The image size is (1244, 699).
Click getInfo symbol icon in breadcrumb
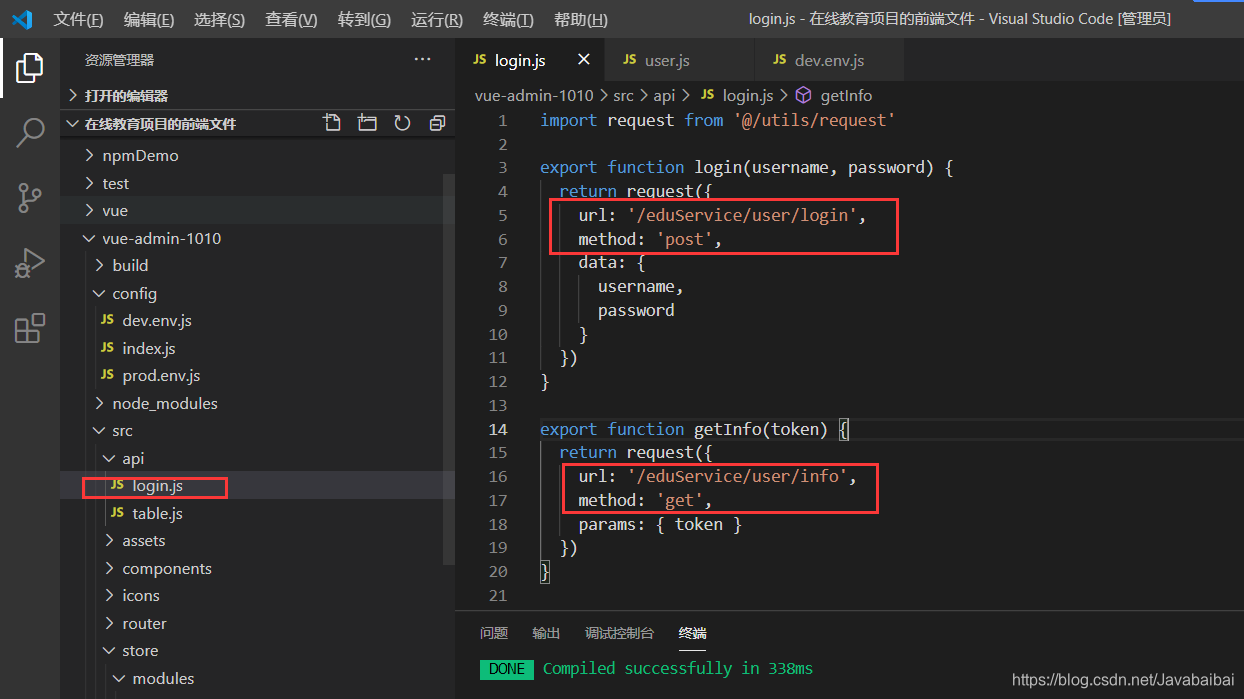803,95
